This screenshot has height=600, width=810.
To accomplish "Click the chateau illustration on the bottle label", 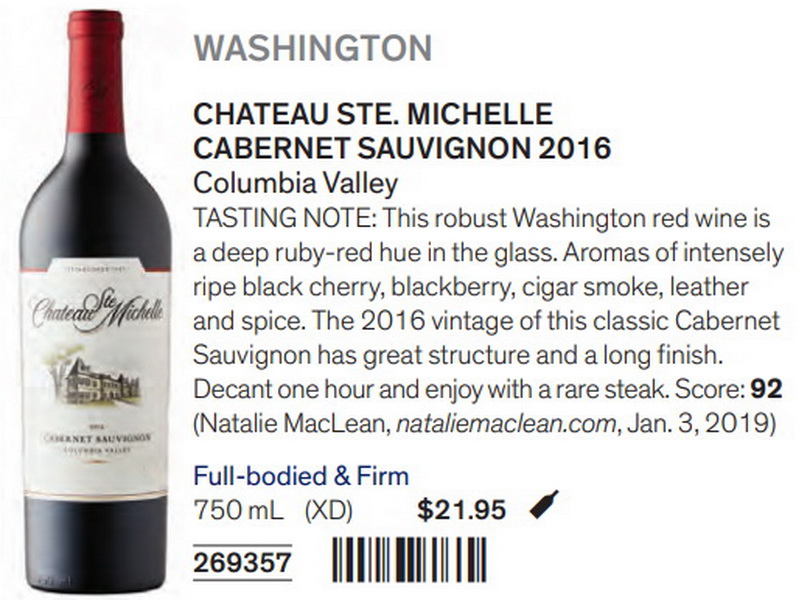I will [x=96, y=380].
